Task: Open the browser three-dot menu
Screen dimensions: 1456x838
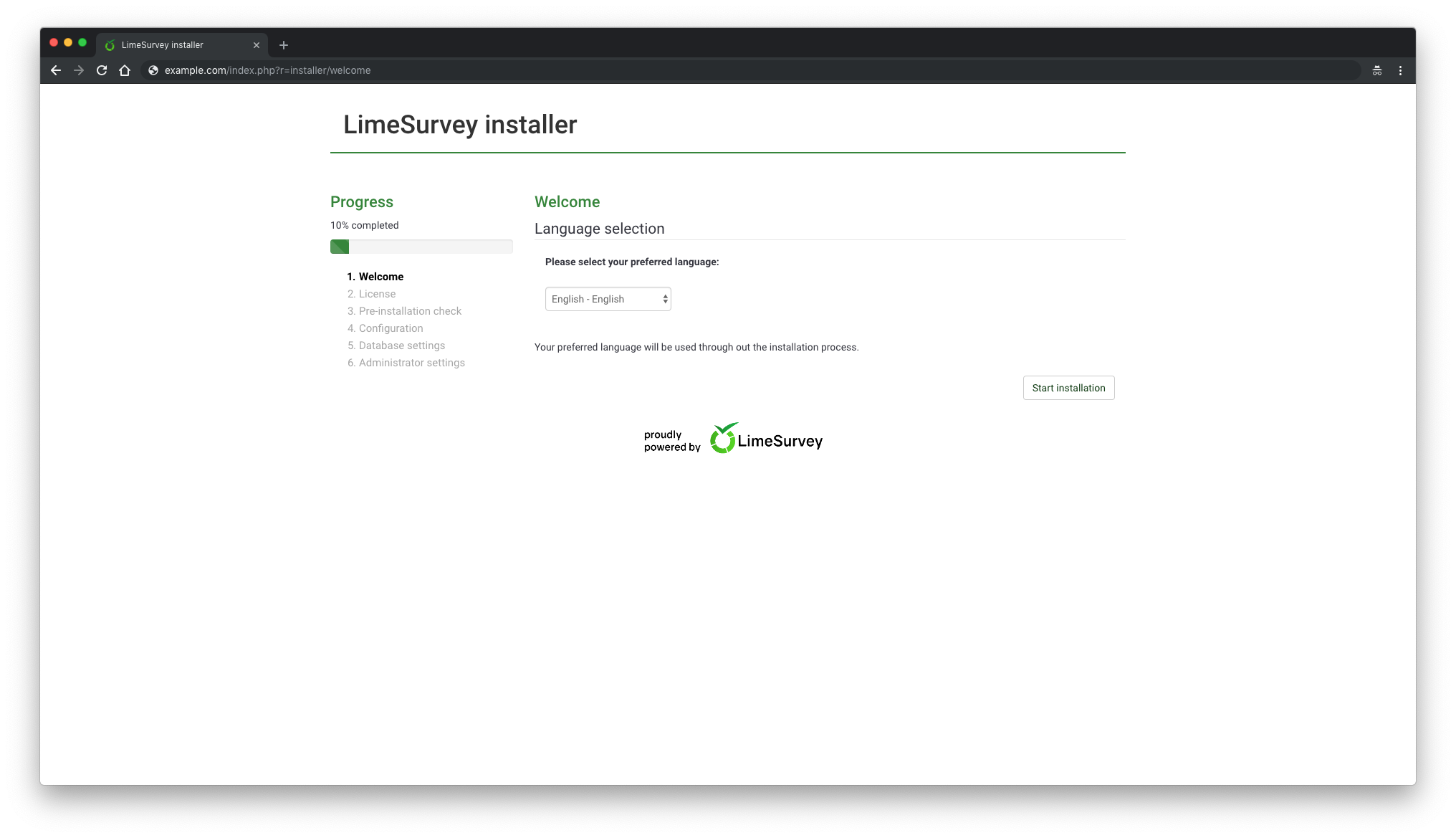Action: pyautogui.click(x=1401, y=70)
